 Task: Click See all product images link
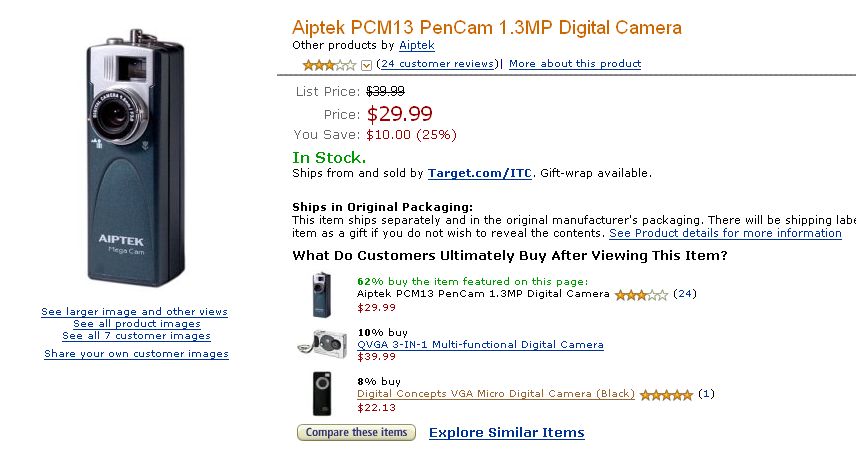137,324
